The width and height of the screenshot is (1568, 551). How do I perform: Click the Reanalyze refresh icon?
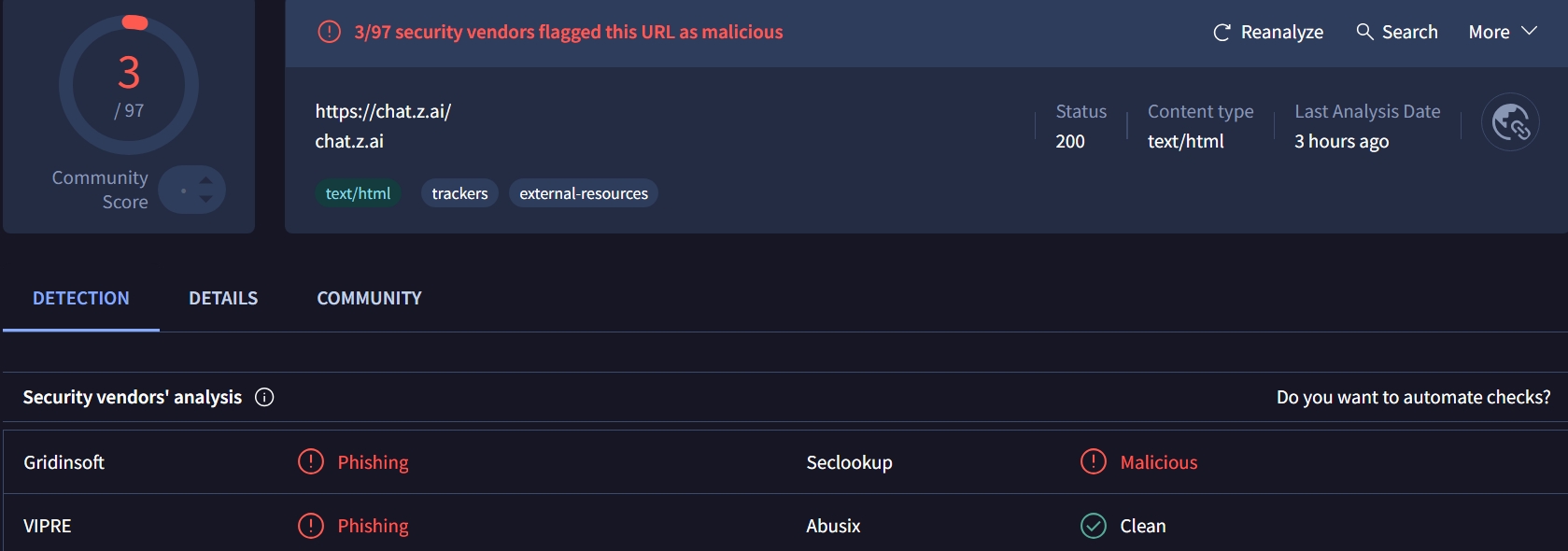pyautogui.click(x=1222, y=33)
